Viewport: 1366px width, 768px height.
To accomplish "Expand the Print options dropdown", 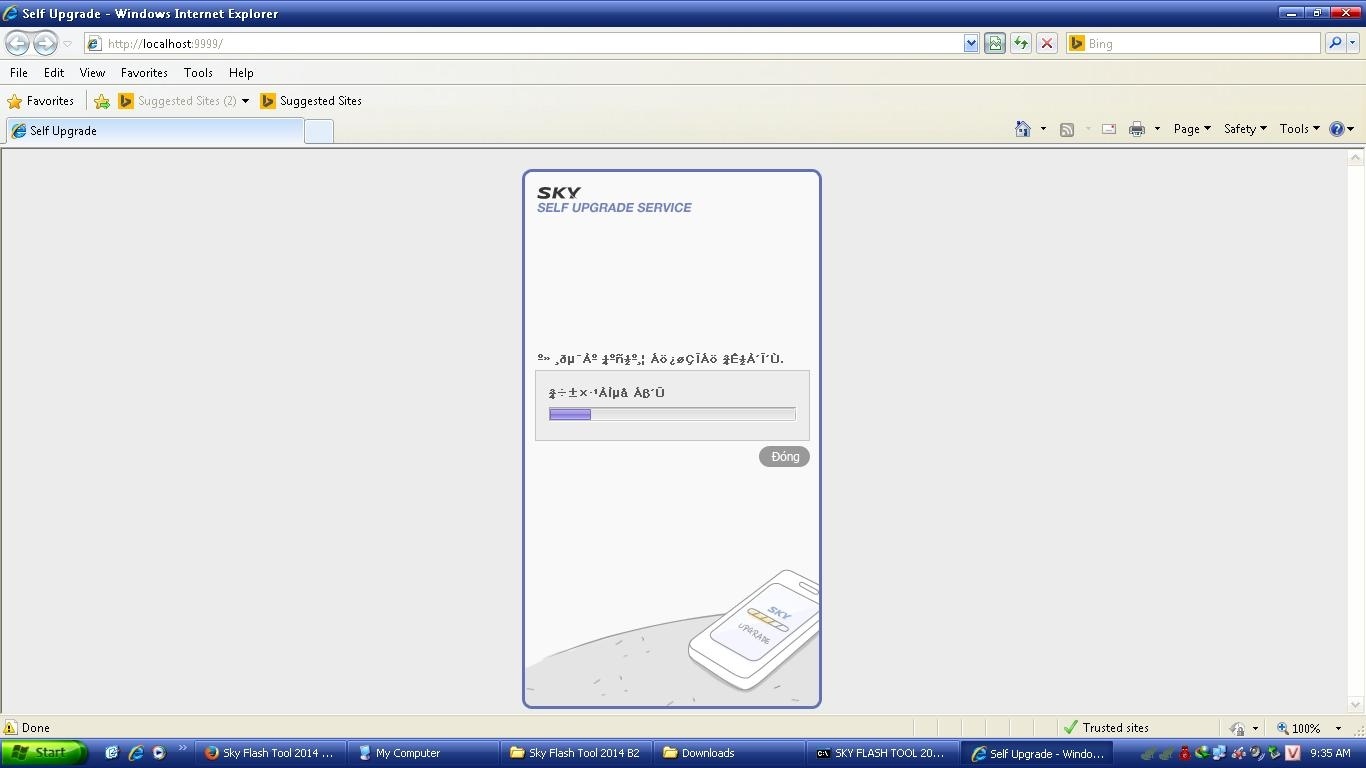I will [1157, 129].
